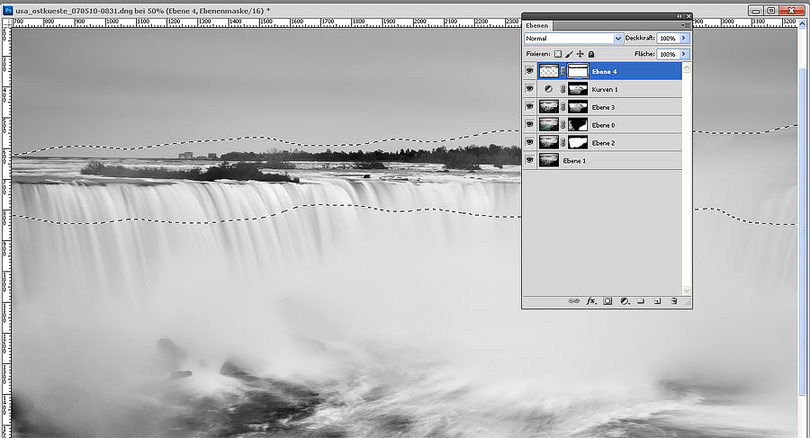Close the document window
The height and width of the screenshot is (438, 810).
click(791, 10)
